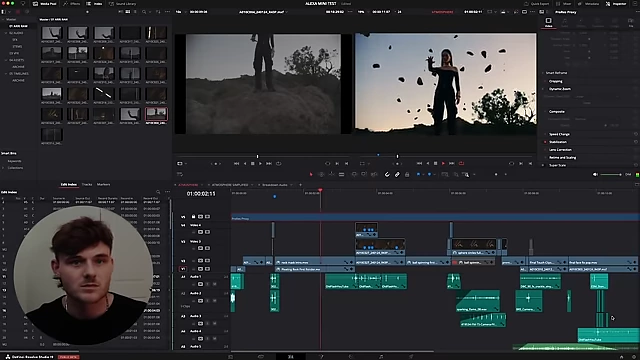Switch media pool to list view

[x=135, y=12]
